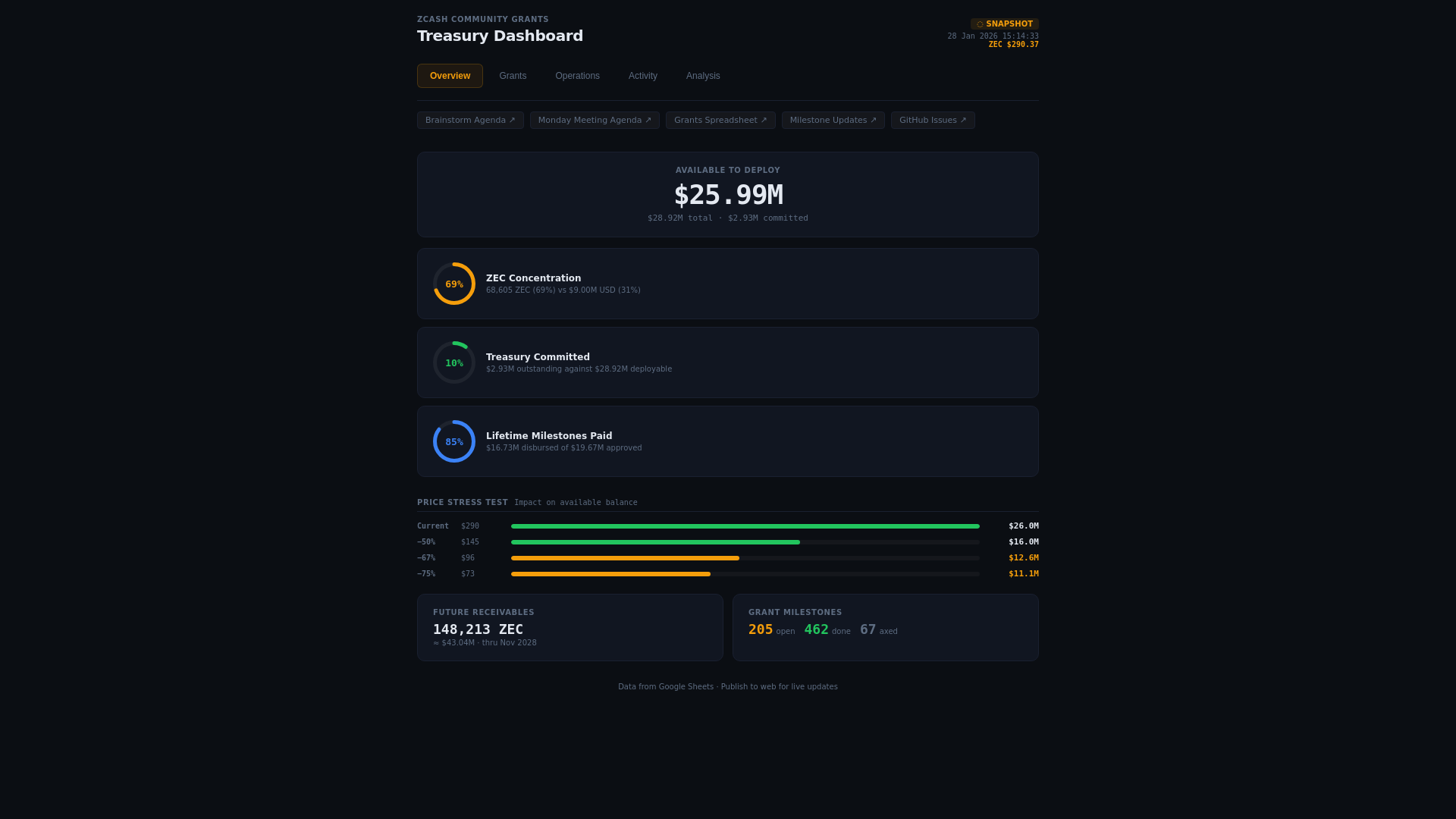Click '$16.73M disbursed of $19.67M approved' text
This screenshot has height=819, width=1456.
[563, 448]
